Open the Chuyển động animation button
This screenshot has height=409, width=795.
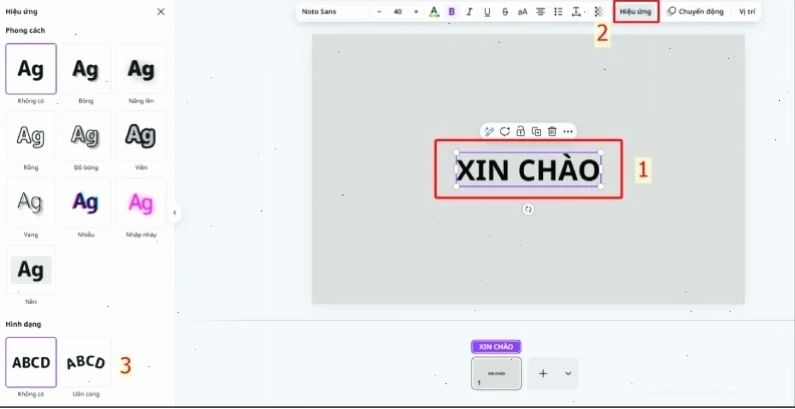(696, 12)
